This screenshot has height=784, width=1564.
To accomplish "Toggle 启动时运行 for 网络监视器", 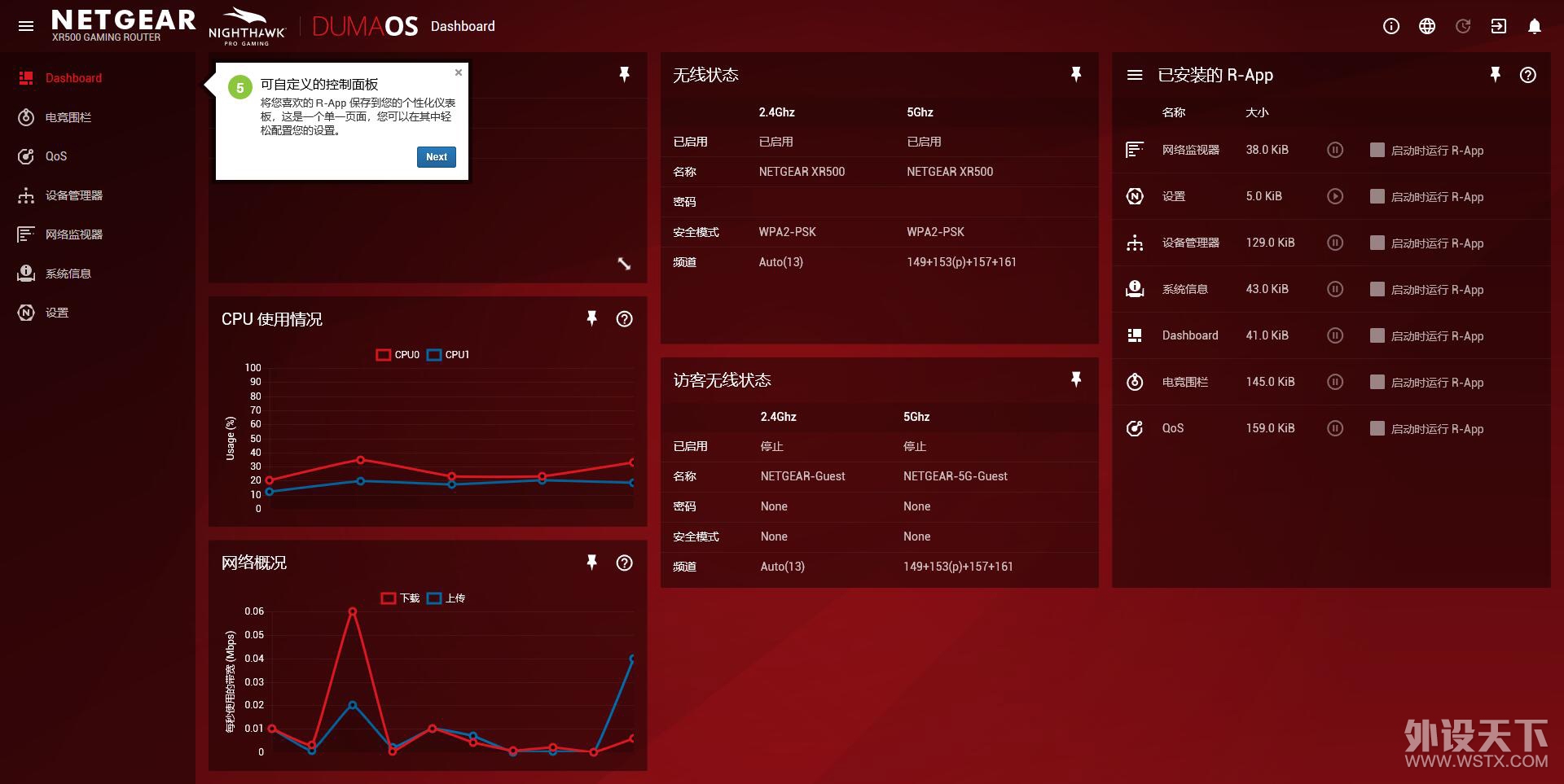I will [1377, 150].
